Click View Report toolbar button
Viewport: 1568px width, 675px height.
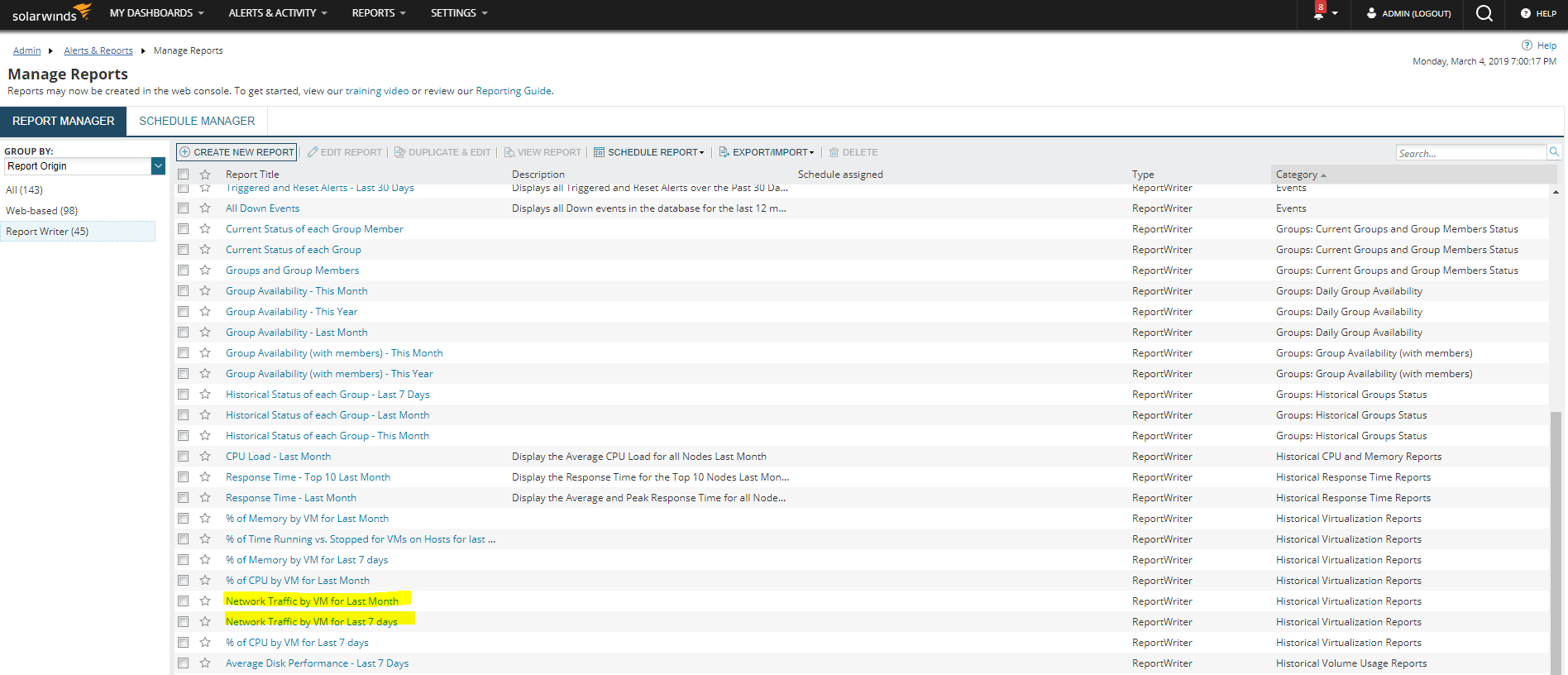[543, 152]
